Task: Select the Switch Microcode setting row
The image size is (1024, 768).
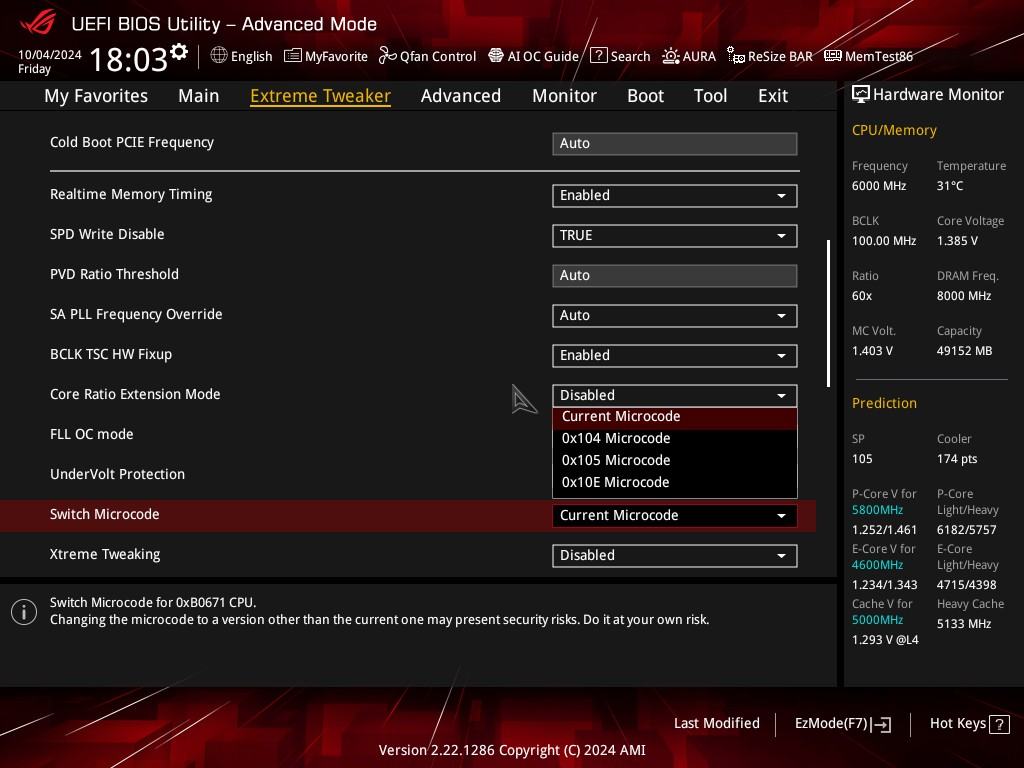Action: click(408, 515)
